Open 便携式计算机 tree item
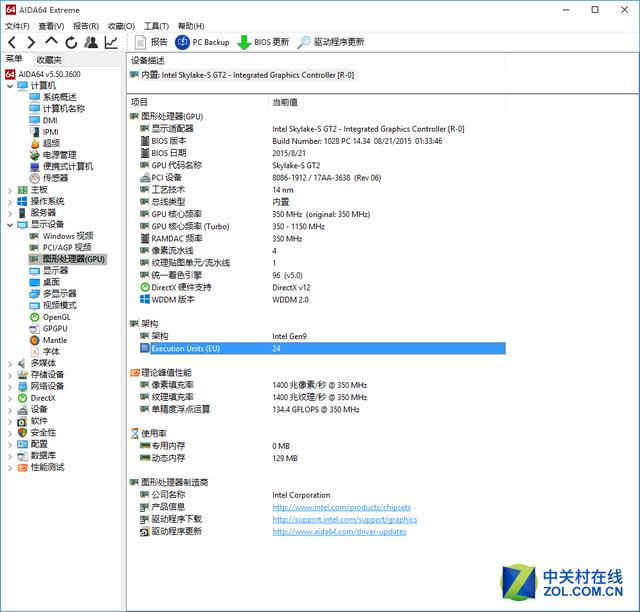The image size is (640, 612). (61, 167)
